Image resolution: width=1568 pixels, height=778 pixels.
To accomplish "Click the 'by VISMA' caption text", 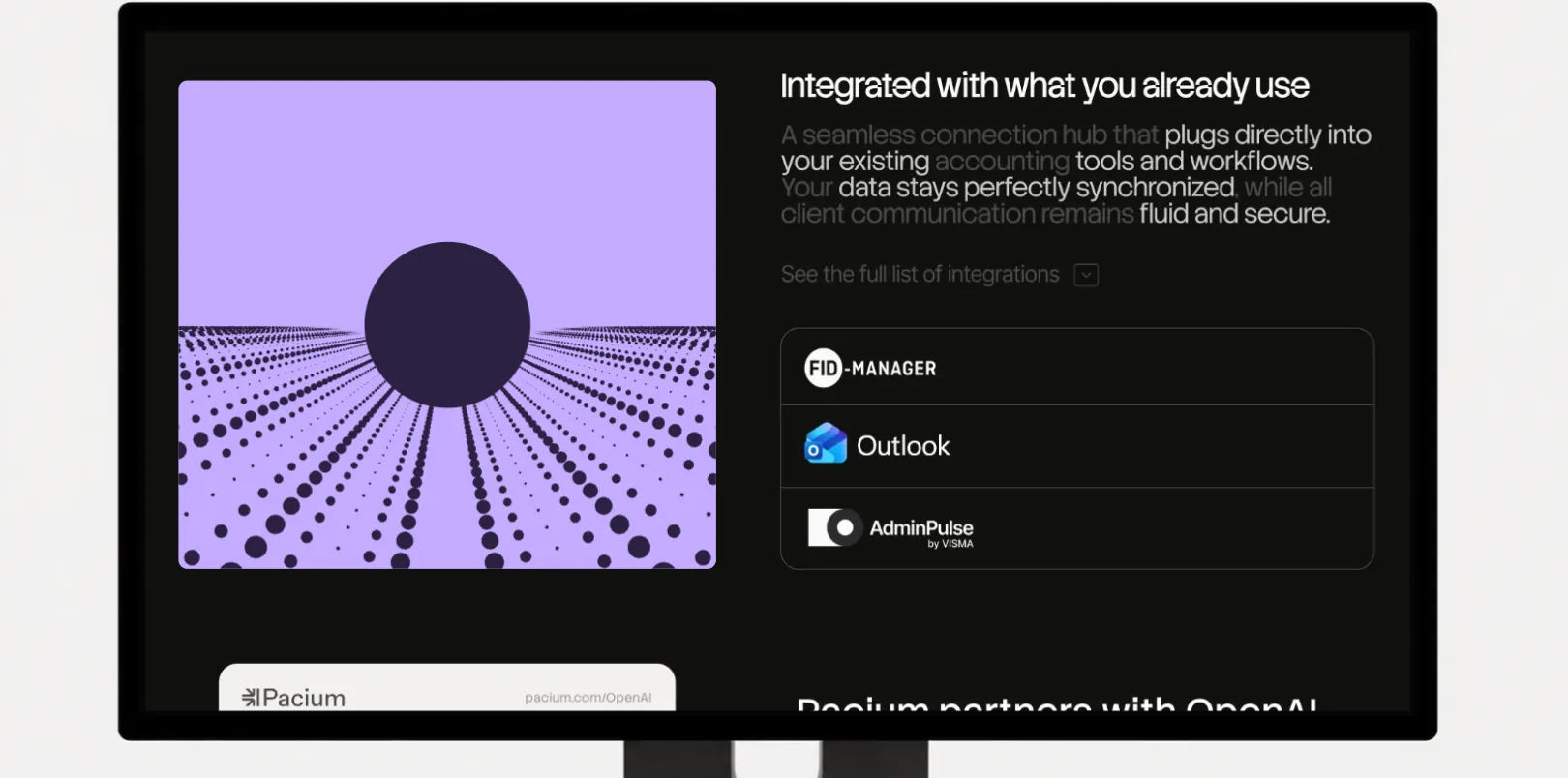I will point(950,544).
